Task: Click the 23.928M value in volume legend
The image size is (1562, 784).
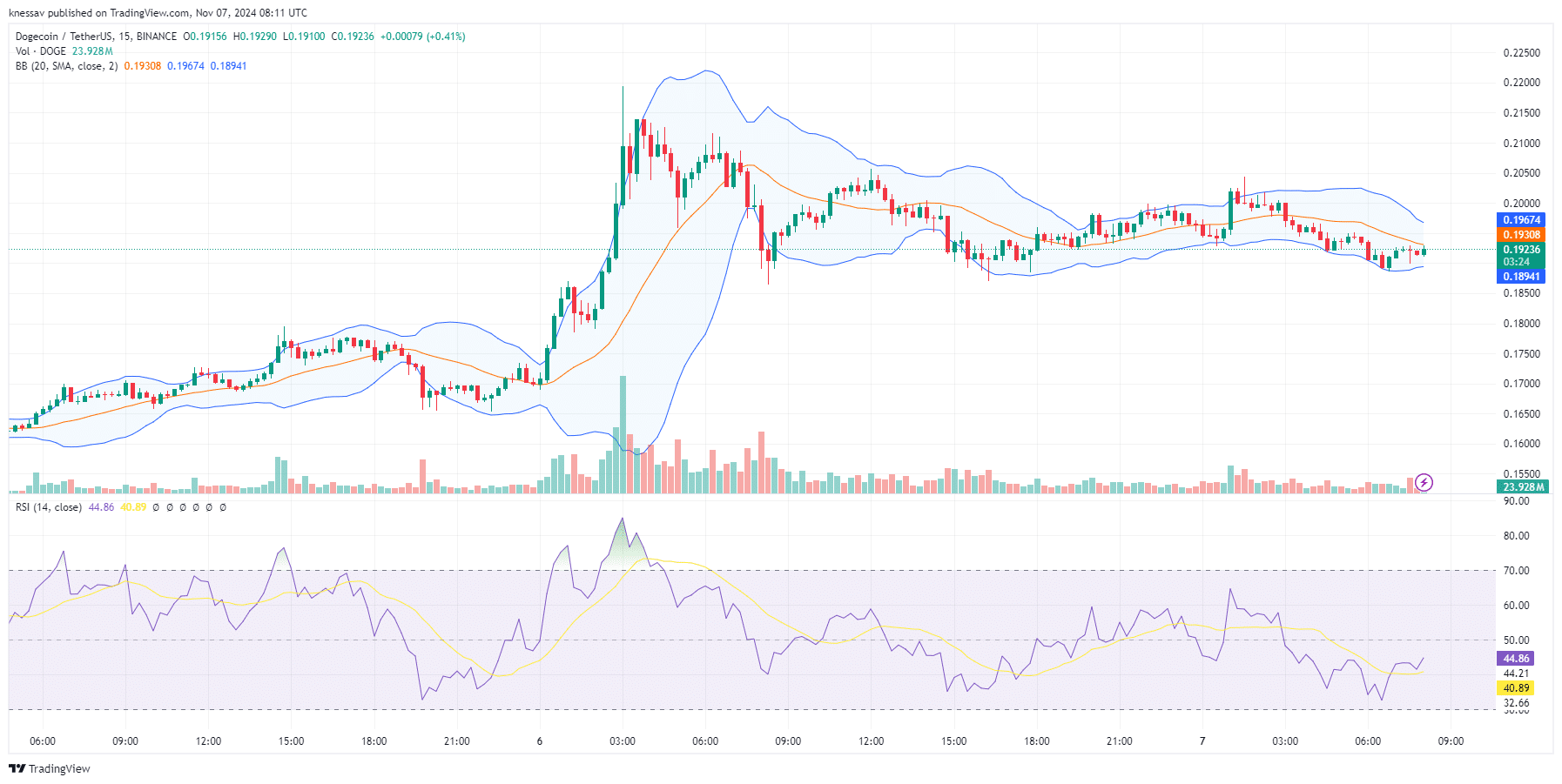Action: (x=92, y=51)
